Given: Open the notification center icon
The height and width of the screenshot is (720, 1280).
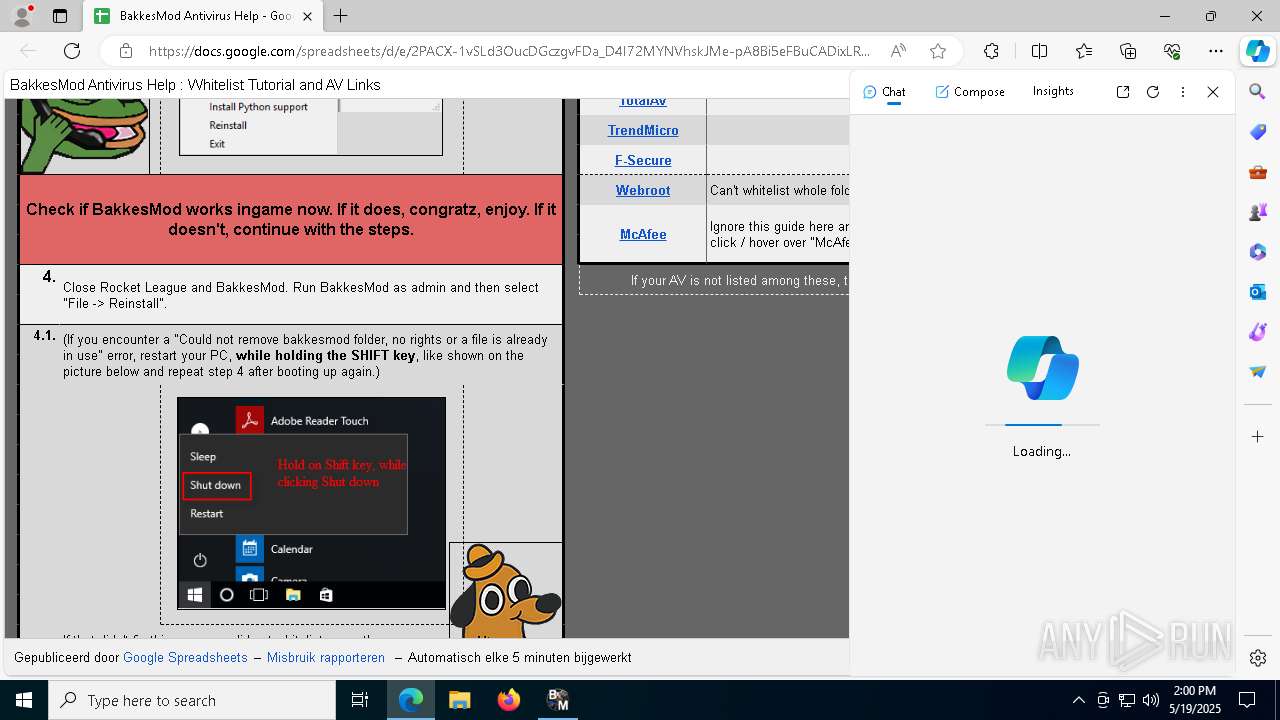Looking at the screenshot, I should (x=1247, y=700).
